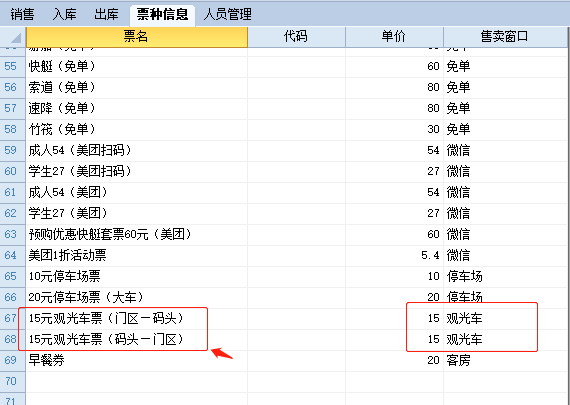Viewport: 570px width, 405px height.
Task: Select the 售卖窗口 column header
Action: 505,37
